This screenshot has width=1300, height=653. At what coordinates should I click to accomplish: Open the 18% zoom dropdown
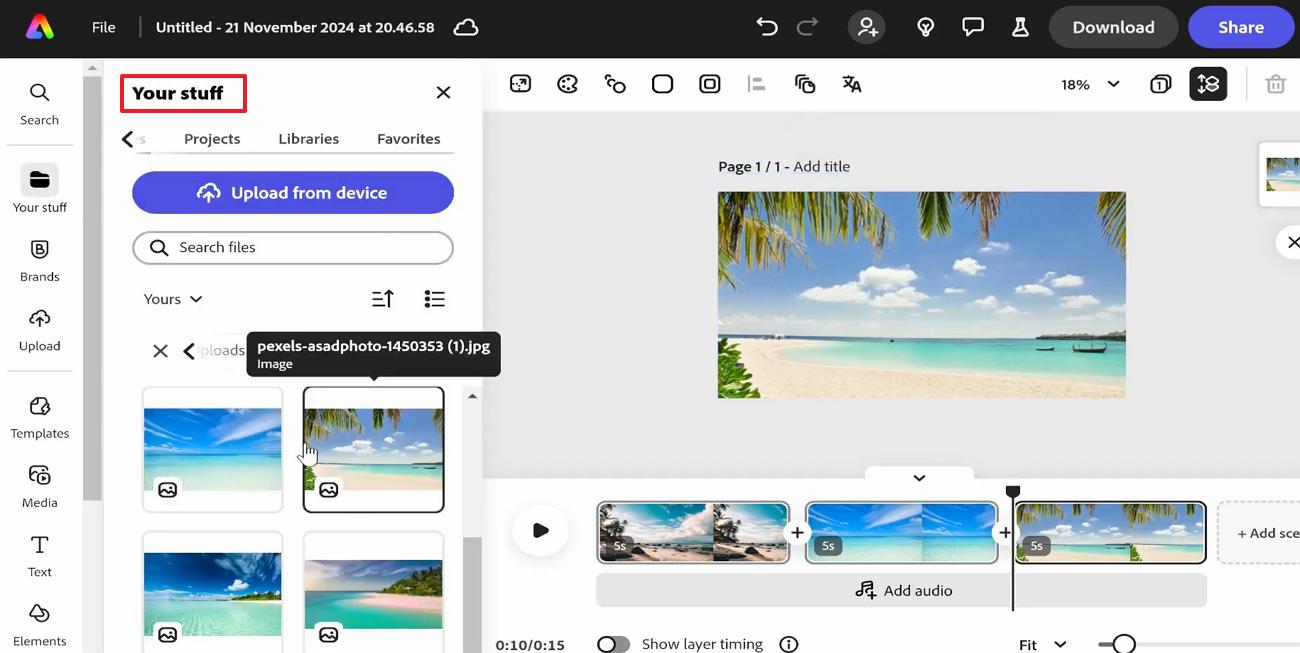[1089, 85]
